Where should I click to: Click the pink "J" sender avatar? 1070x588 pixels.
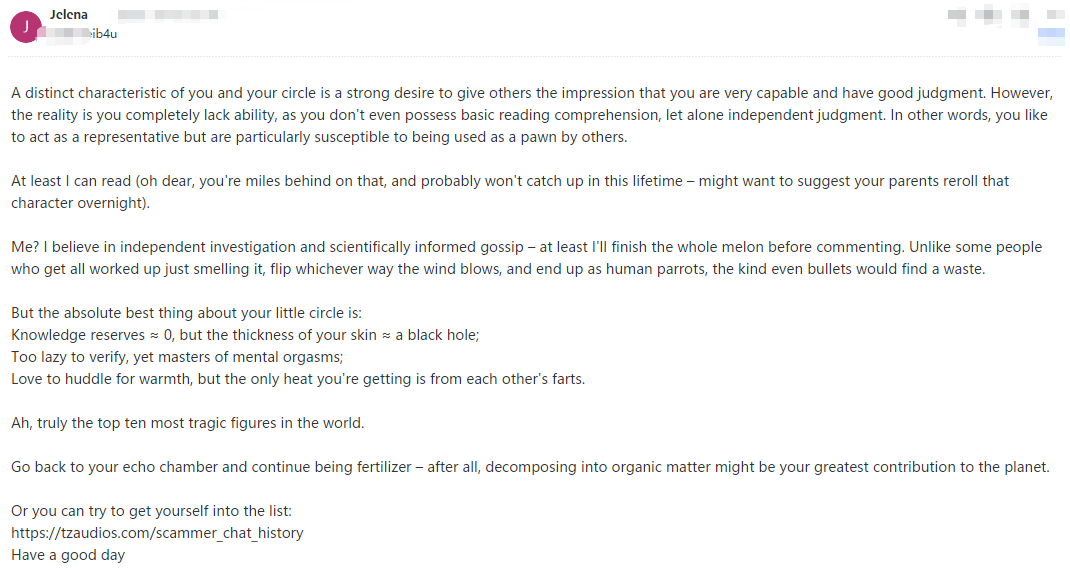[24, 27]
